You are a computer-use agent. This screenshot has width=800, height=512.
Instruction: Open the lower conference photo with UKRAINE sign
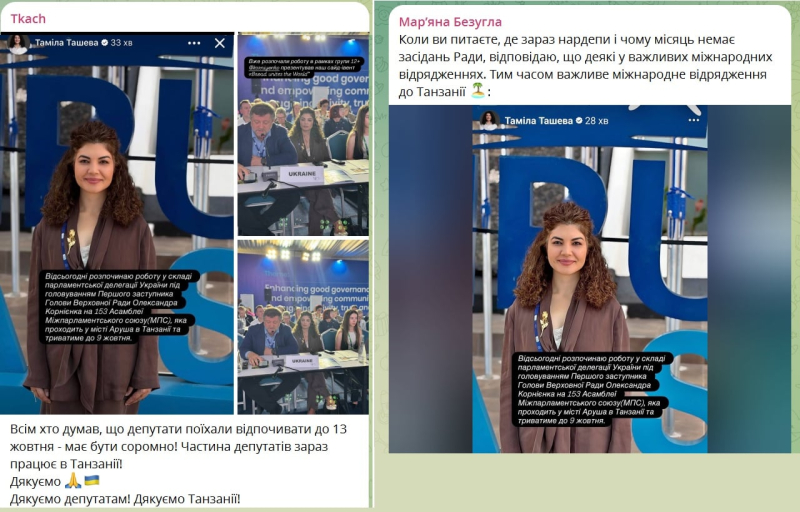[304, 327]
